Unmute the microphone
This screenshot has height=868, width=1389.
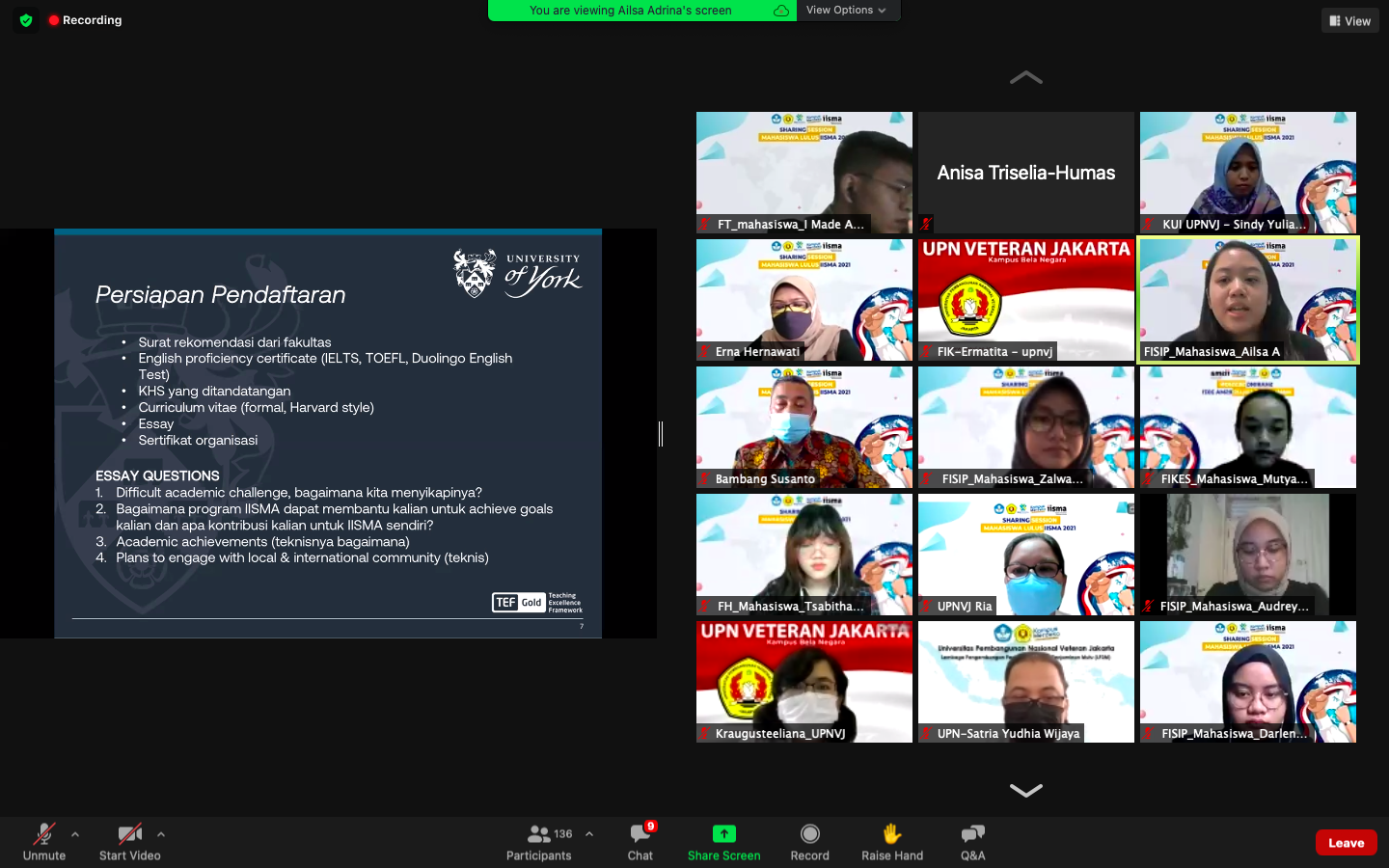point(44,841)
